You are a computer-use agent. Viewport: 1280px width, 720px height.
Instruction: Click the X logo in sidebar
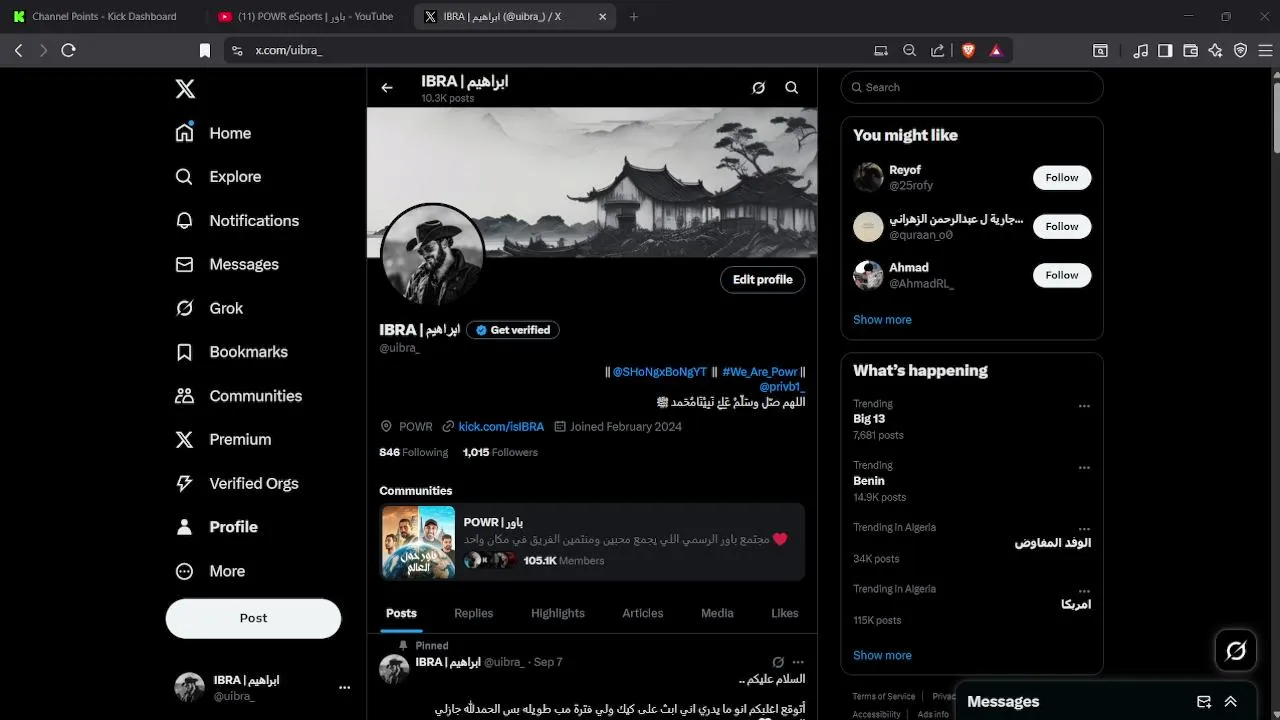tap(185, 89)
